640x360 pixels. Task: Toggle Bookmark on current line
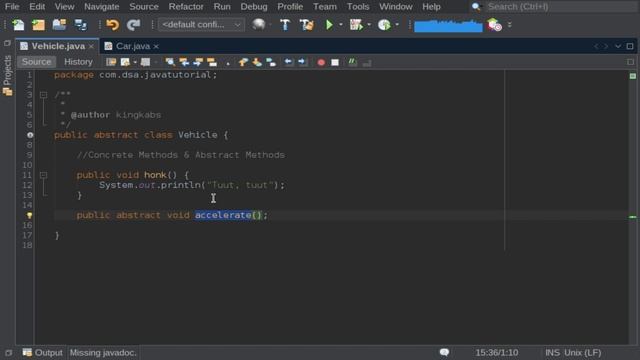pyautogui.click(x=271, y=62)
